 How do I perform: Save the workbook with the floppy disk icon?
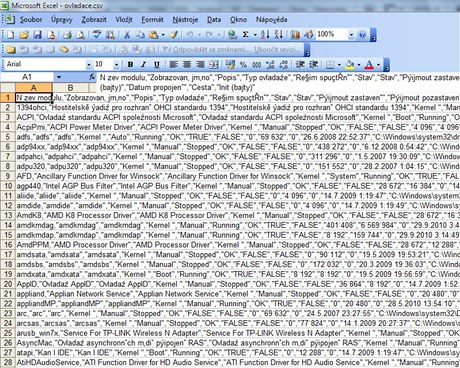click(x=37, y=35)
